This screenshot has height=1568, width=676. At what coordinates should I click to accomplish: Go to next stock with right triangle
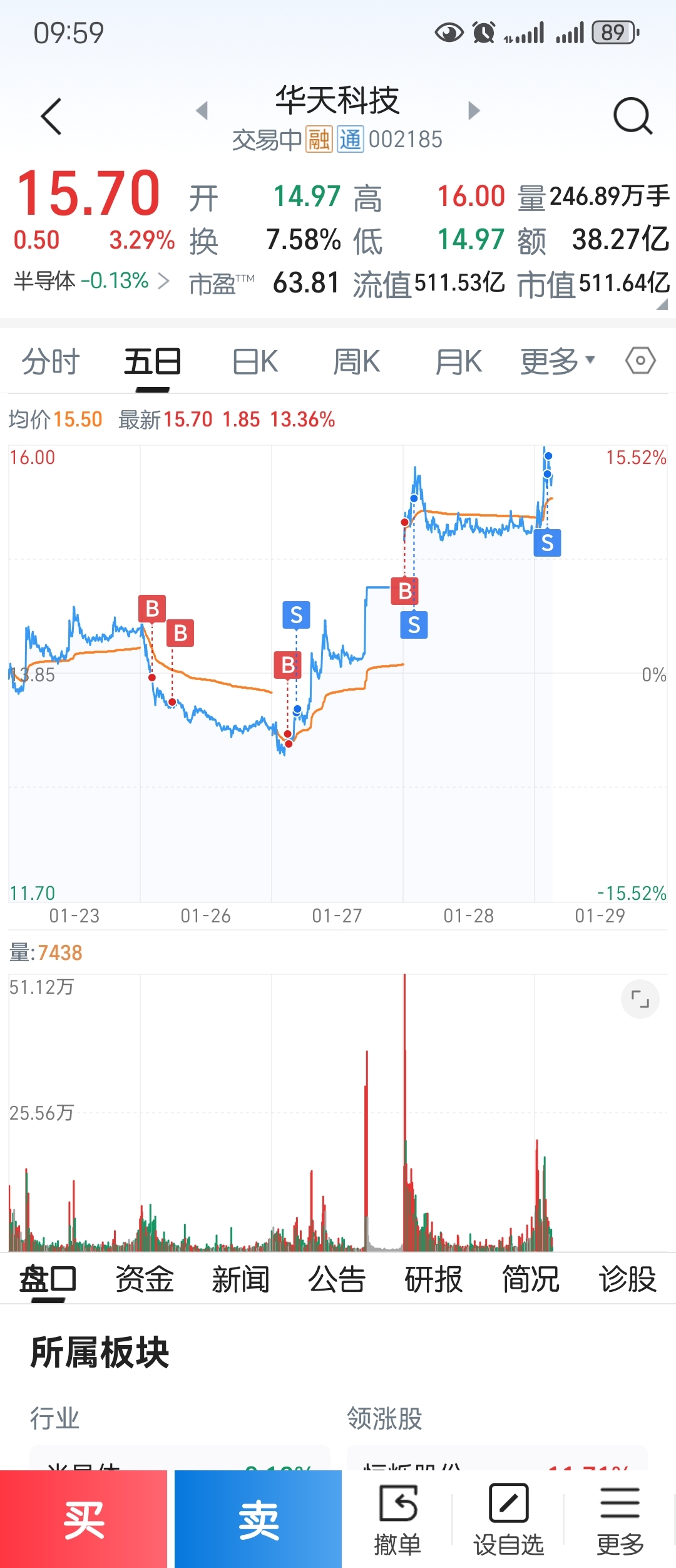tap(474, 111)
